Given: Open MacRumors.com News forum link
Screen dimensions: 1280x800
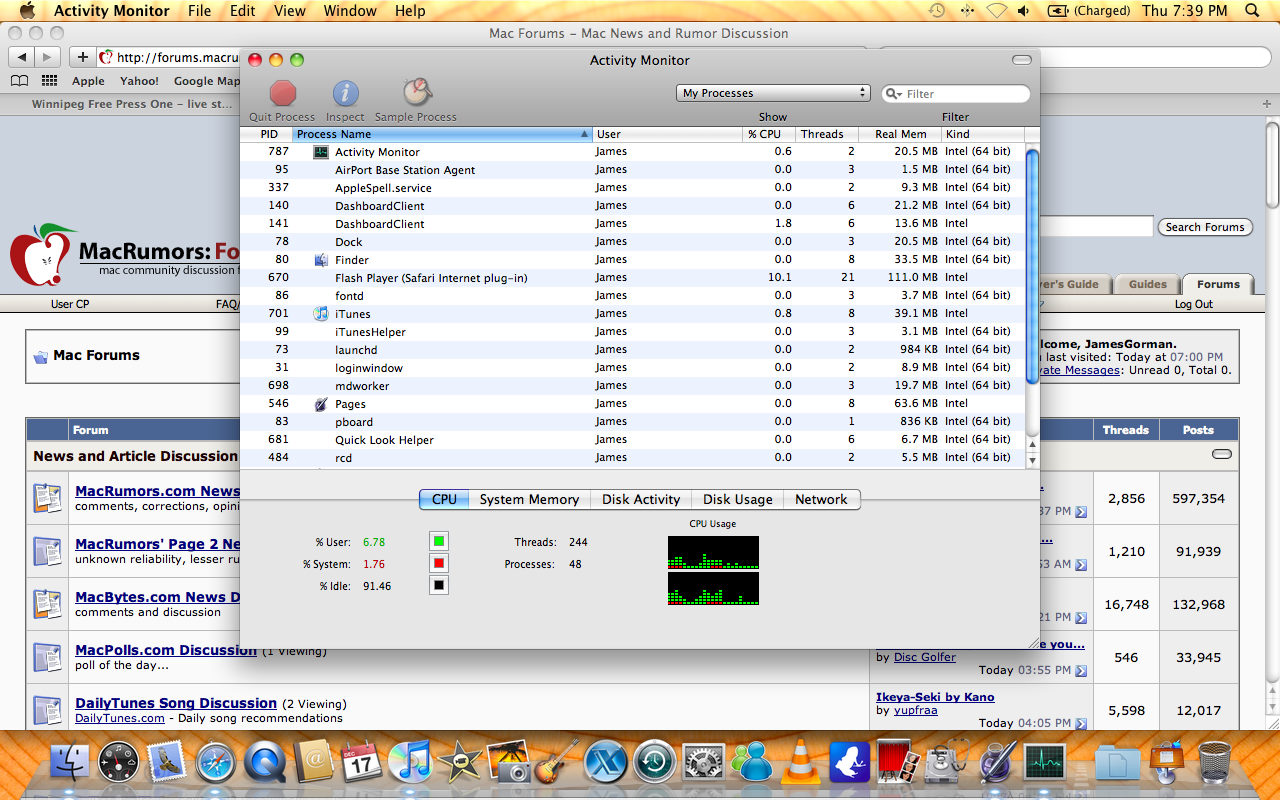Looking at the screenshot, I should tap(158, 491).
